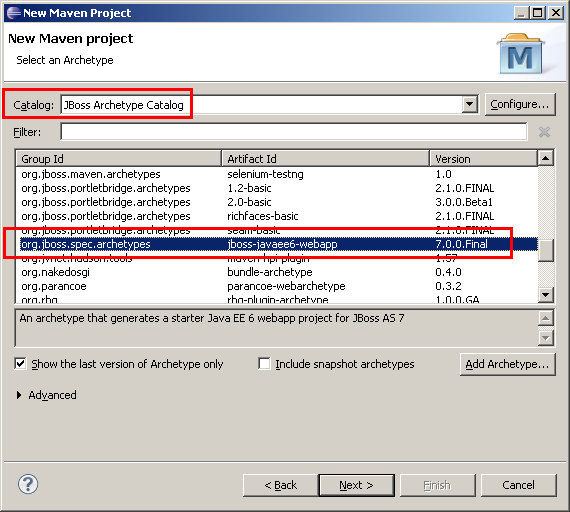Minimize the New Maven Project window

tap(521, 13)
